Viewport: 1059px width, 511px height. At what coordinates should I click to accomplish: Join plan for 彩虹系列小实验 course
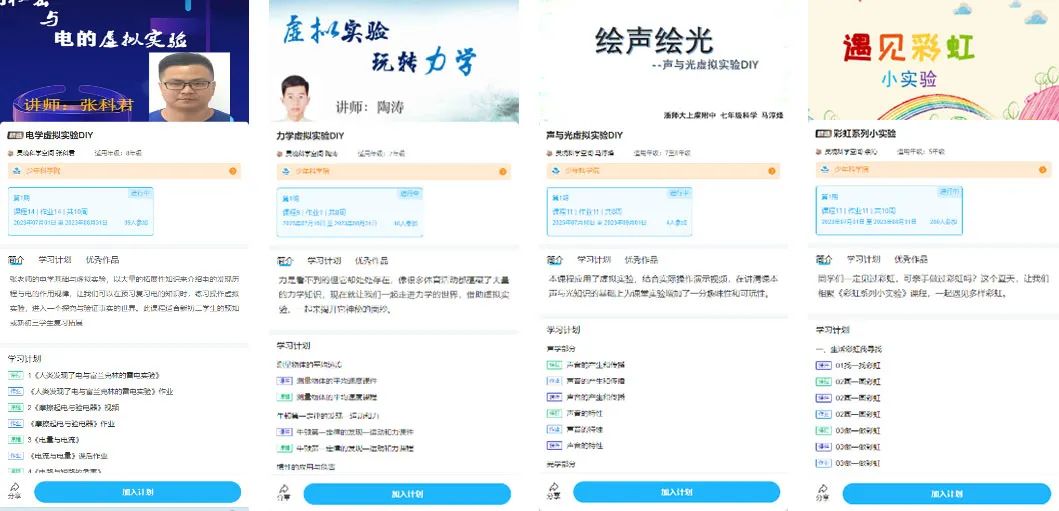pyautogui.click(x=946, y=493)
